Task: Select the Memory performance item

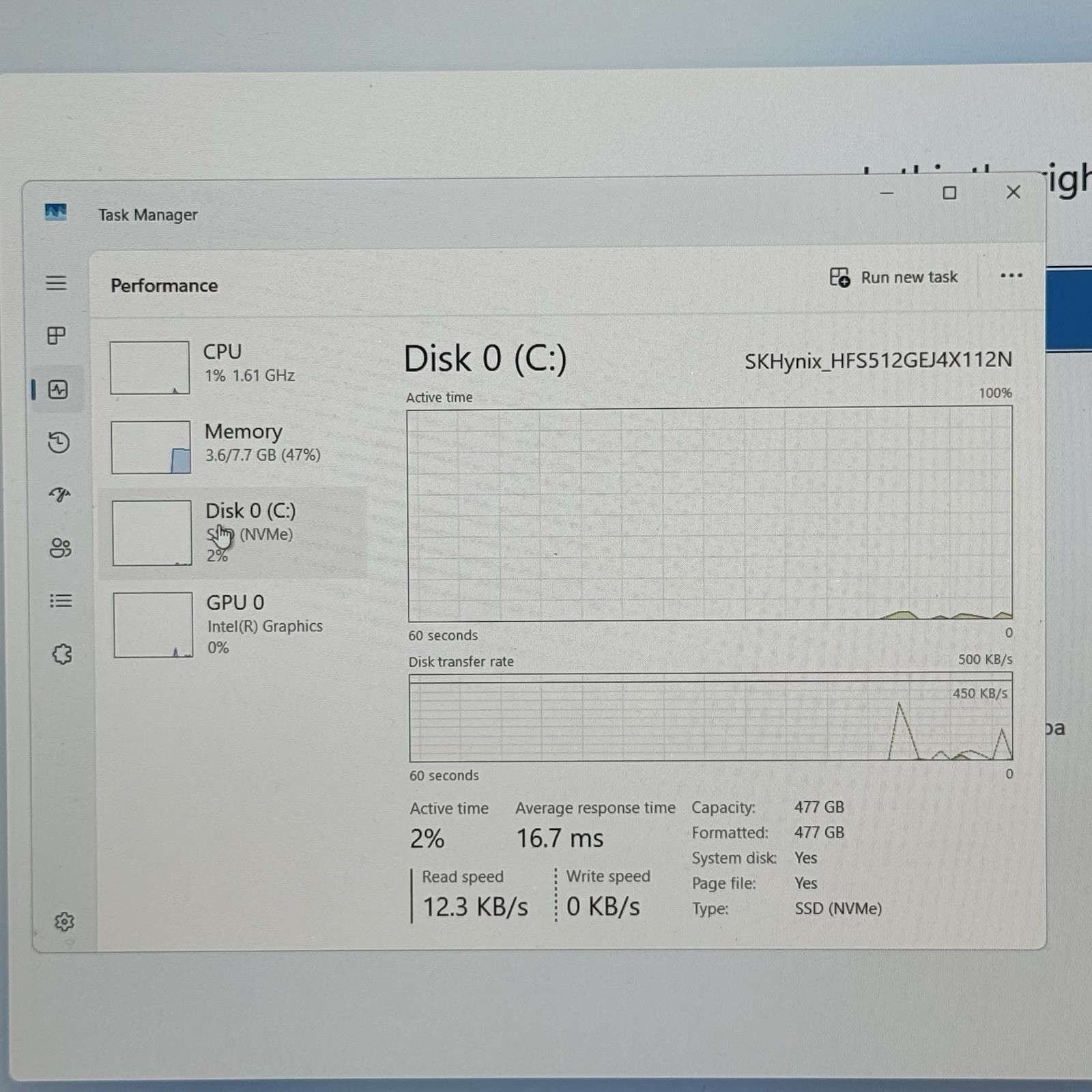Action: coord(233,447)
